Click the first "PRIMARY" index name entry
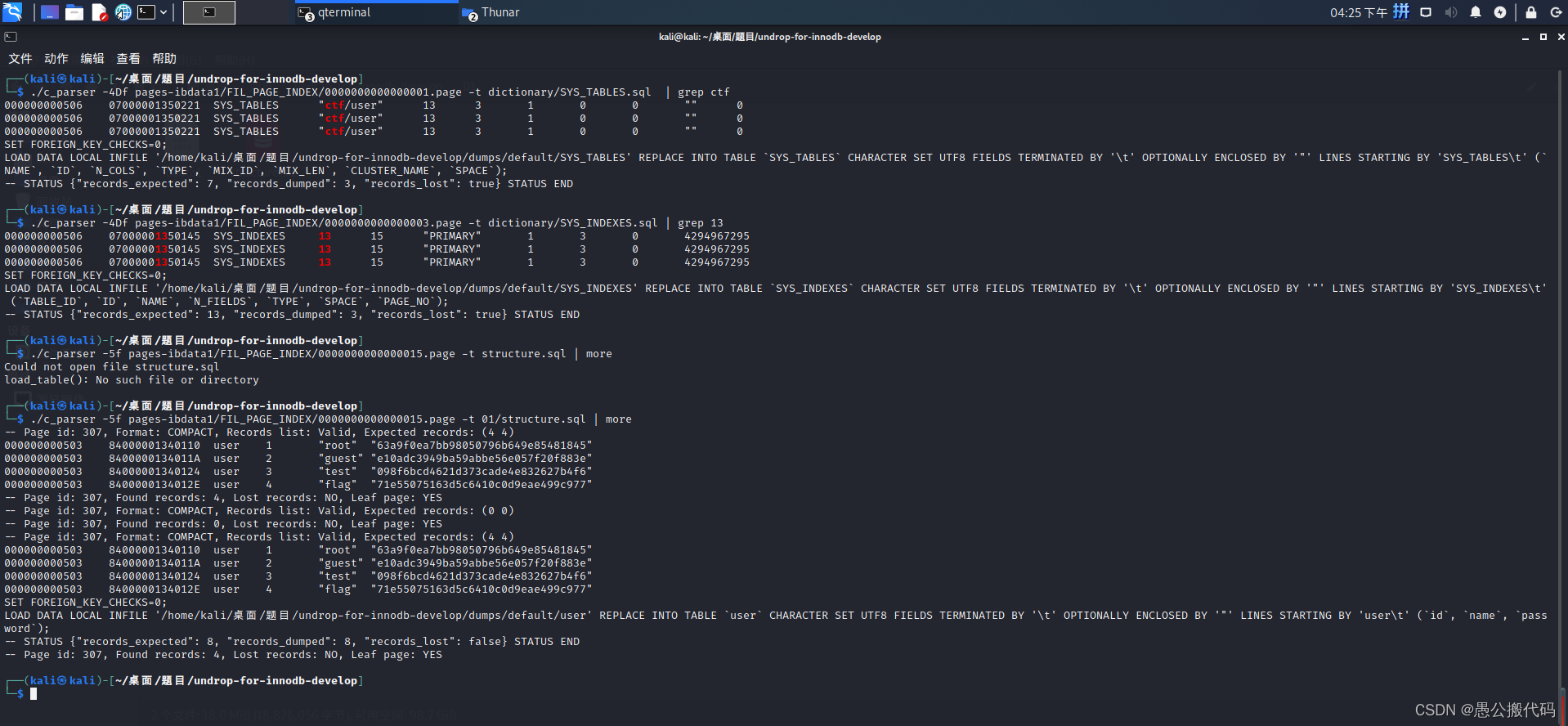This screenshot has height=726, width=1568. (x=452, y=236)
